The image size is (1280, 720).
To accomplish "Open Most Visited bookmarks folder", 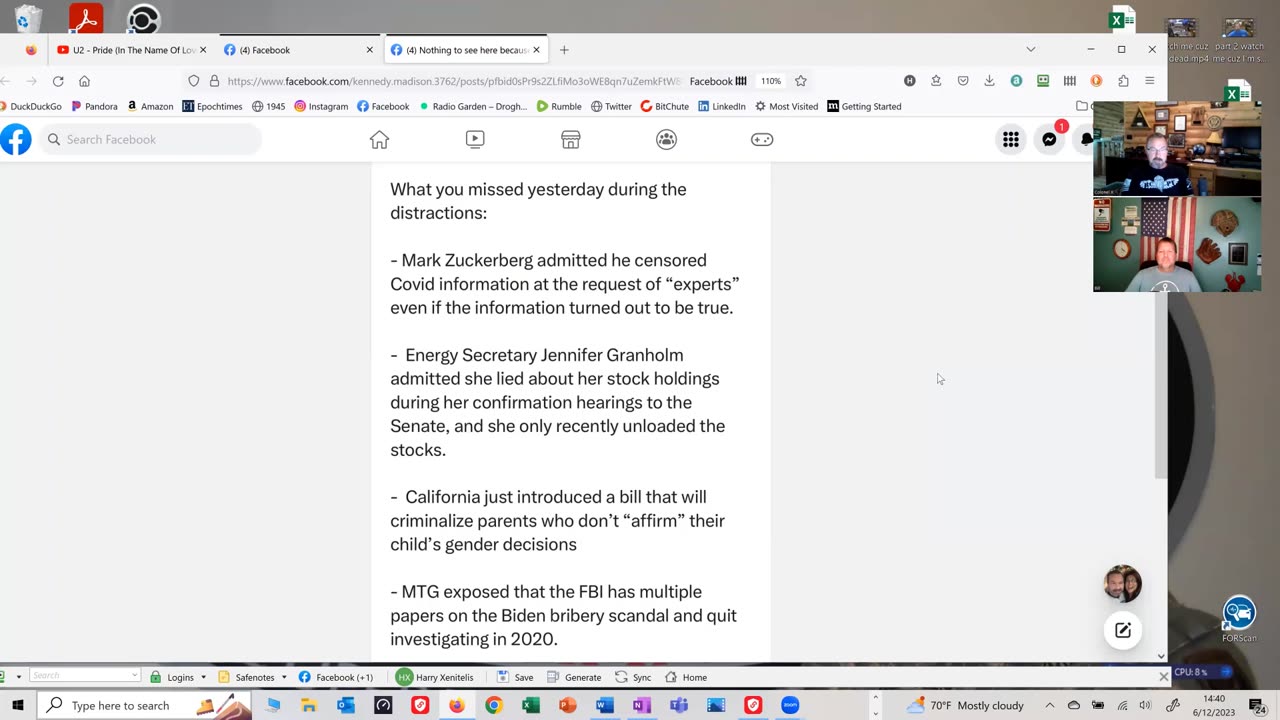I will 786,106.
